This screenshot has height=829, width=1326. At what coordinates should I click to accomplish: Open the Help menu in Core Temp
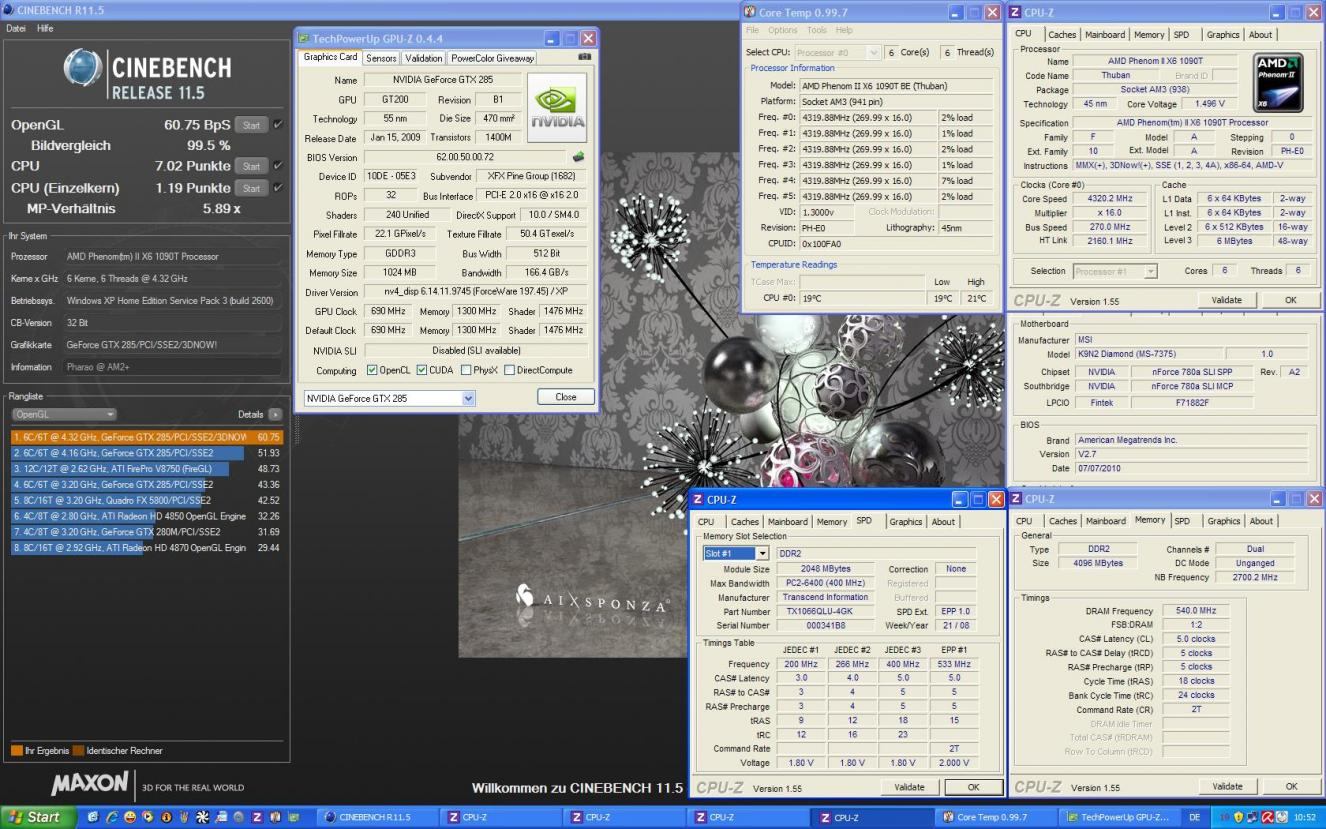click(x=845, y=30)
